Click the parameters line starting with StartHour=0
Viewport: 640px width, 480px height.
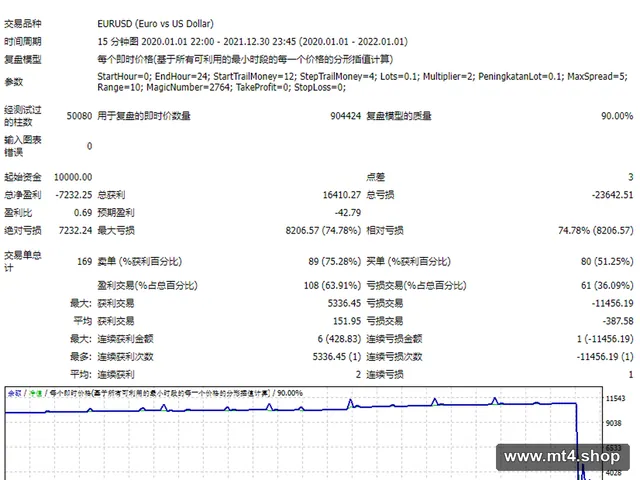(x=362, y=76)
